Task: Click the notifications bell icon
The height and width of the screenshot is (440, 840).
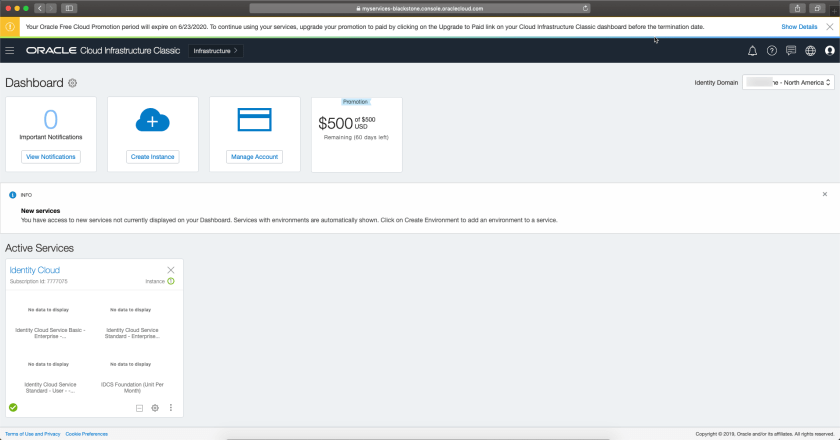Action: pyautogui.click(x=752, y=50)
